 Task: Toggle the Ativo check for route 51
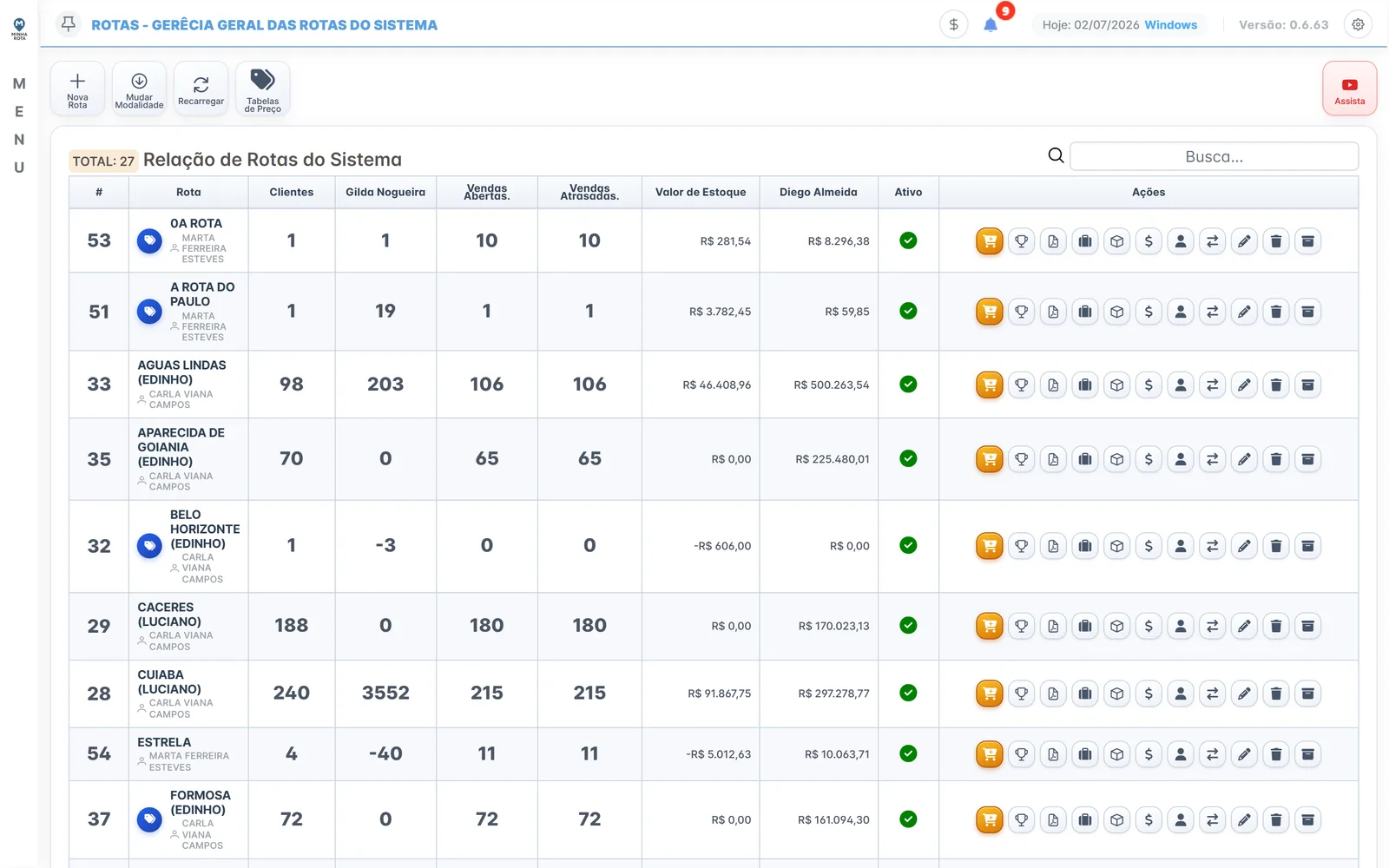[908, 311]
